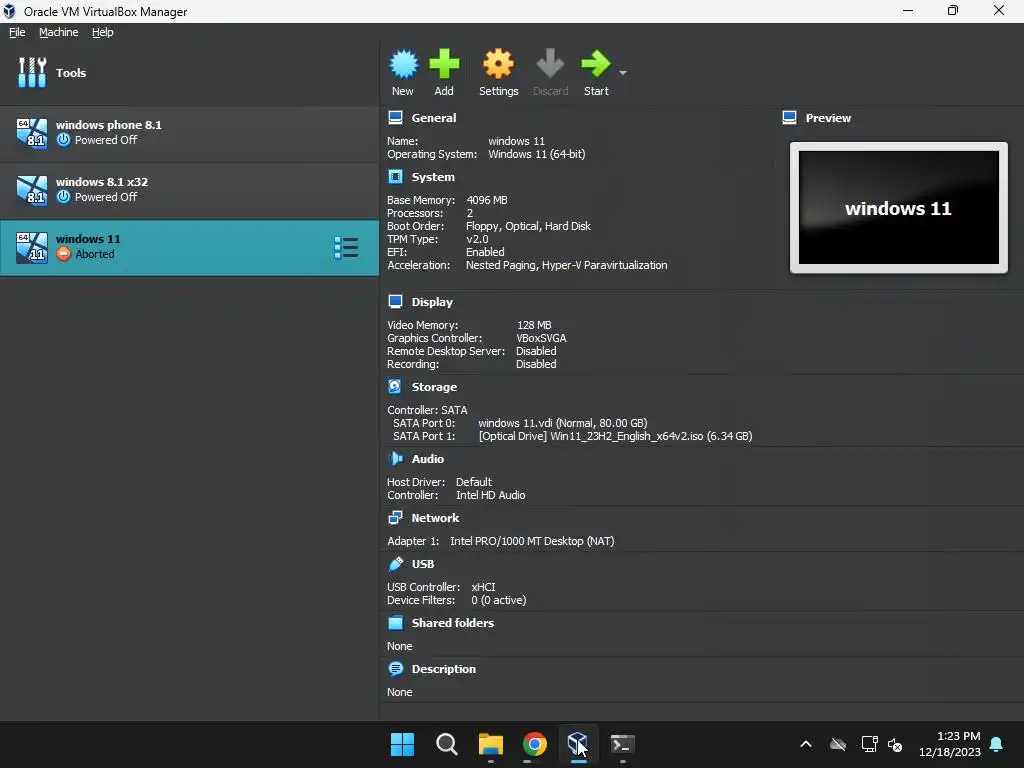This screenshot has height=768, width=1024.
Task: Select the windows phone 8.1 machine
Action: [x=189, y=133]
